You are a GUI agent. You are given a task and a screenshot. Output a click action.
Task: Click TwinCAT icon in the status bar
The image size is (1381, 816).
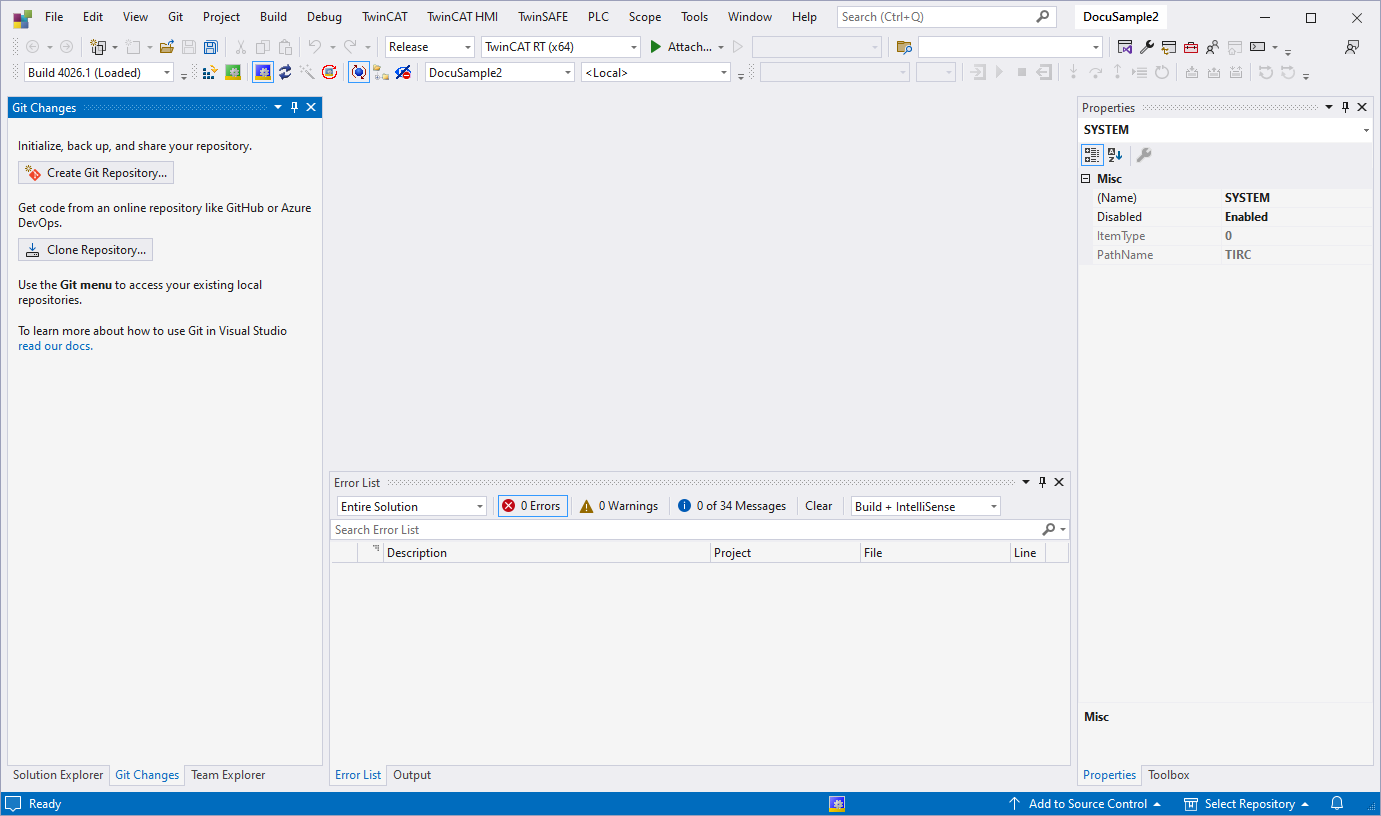coord(838,804)
